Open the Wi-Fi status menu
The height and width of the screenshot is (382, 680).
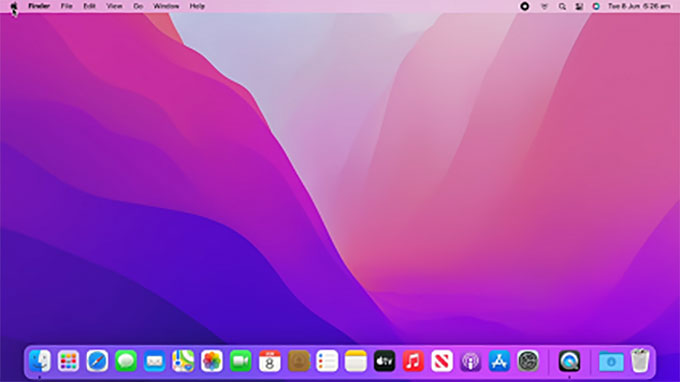tap(544, 6)
